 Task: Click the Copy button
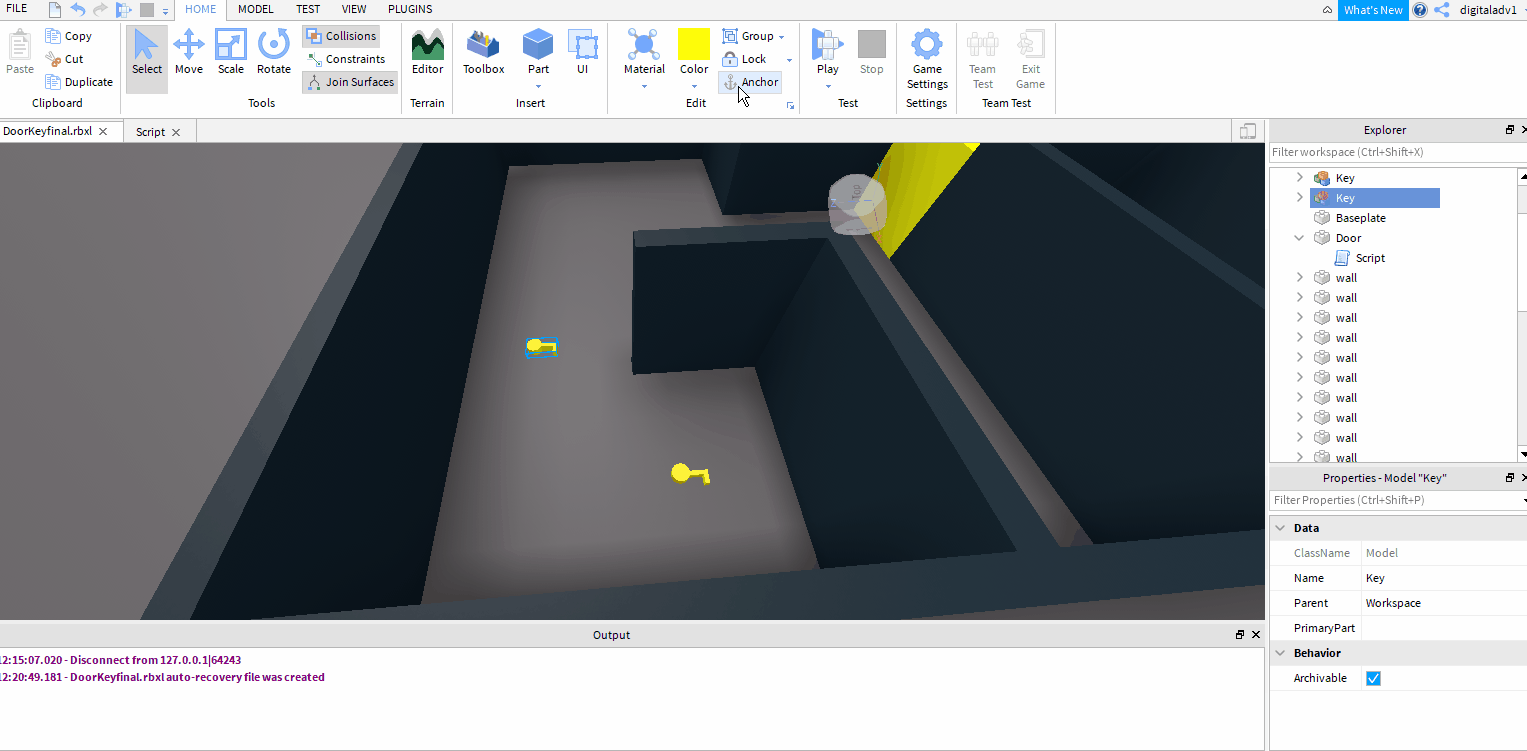70,36
